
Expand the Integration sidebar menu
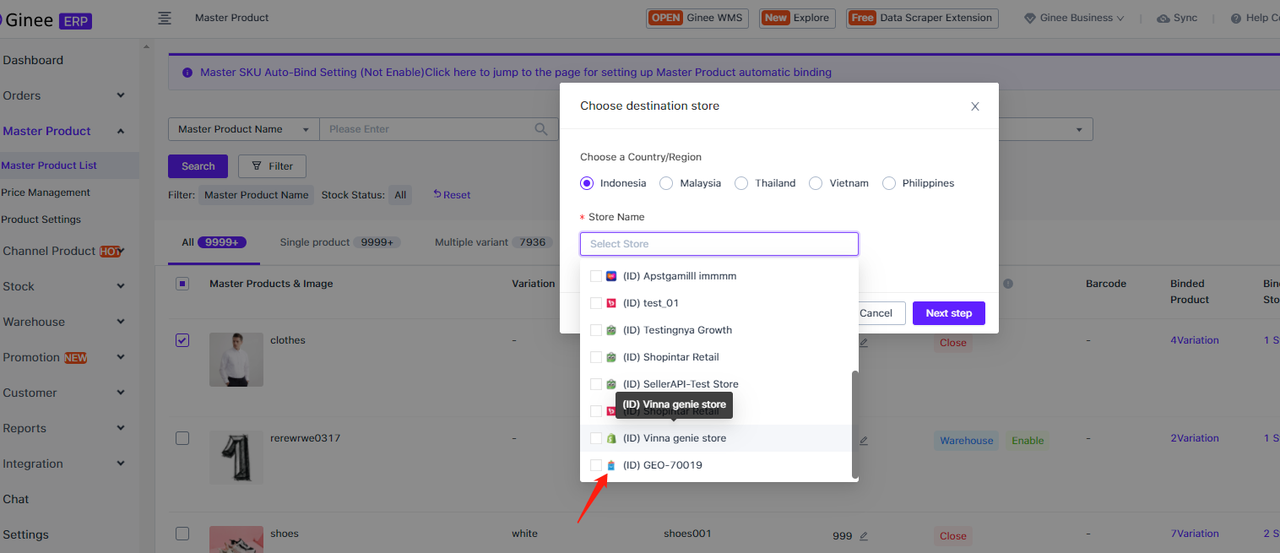pos(120,464)
